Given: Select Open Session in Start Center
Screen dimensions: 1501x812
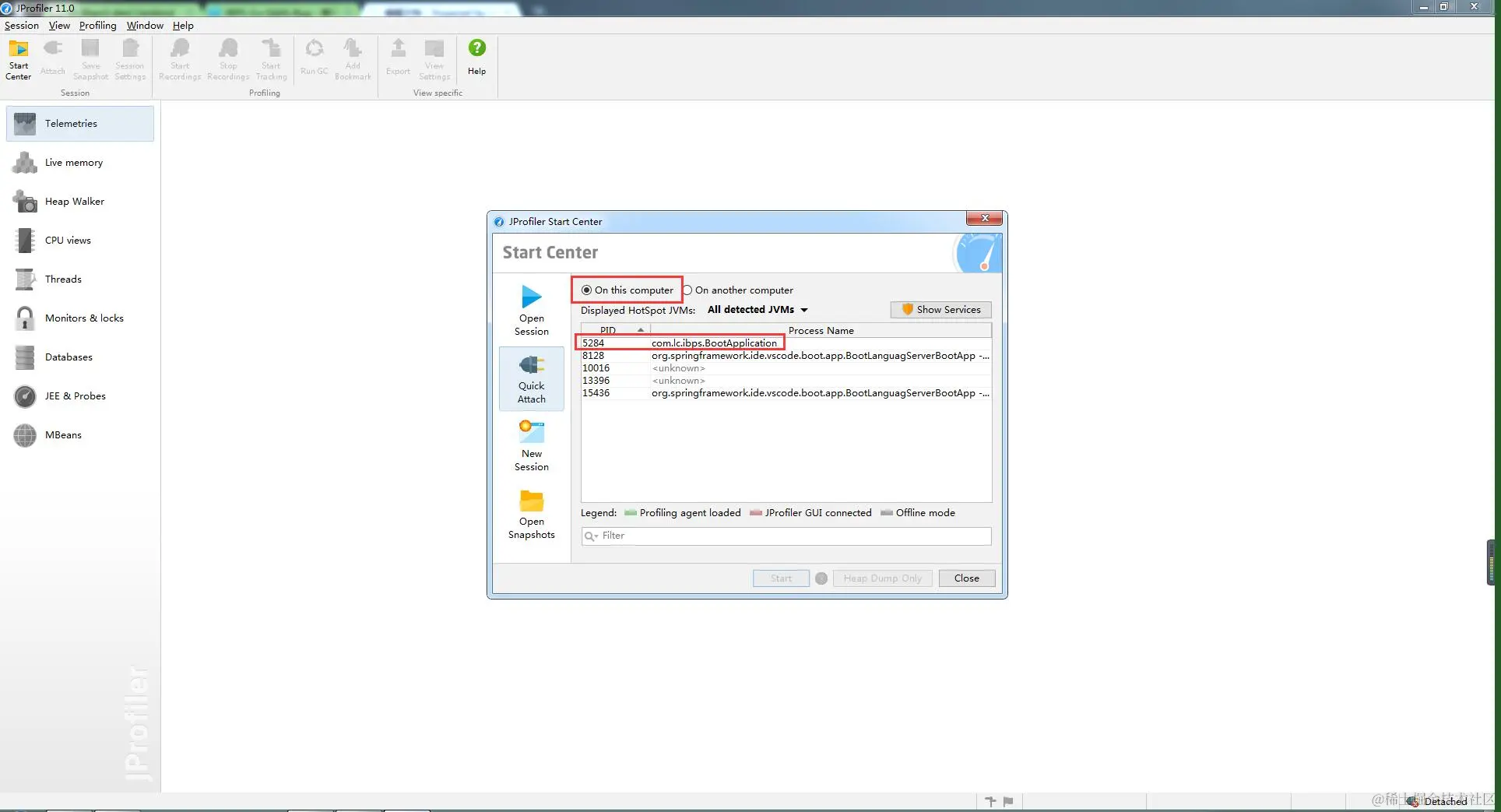Looking at the screenshot, I should point(532,310).
